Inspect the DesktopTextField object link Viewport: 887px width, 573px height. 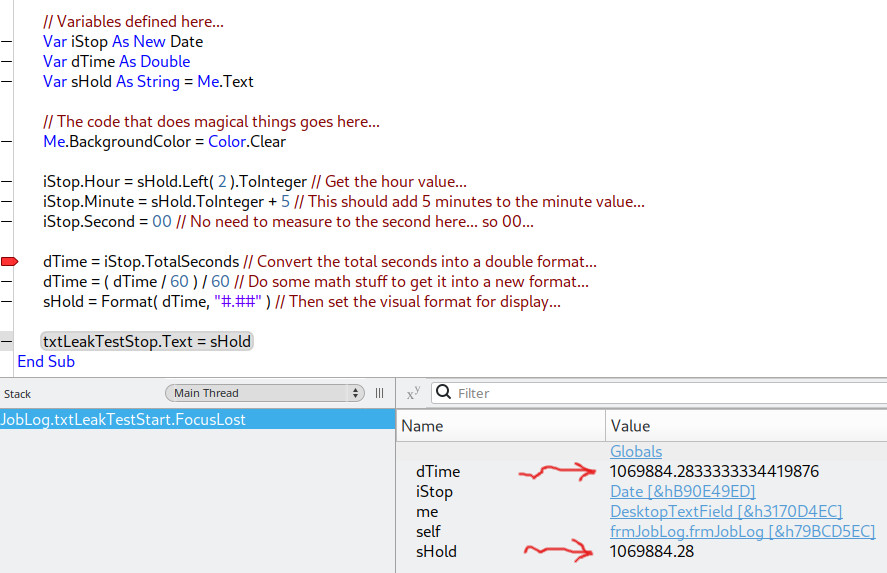[725, 511]
